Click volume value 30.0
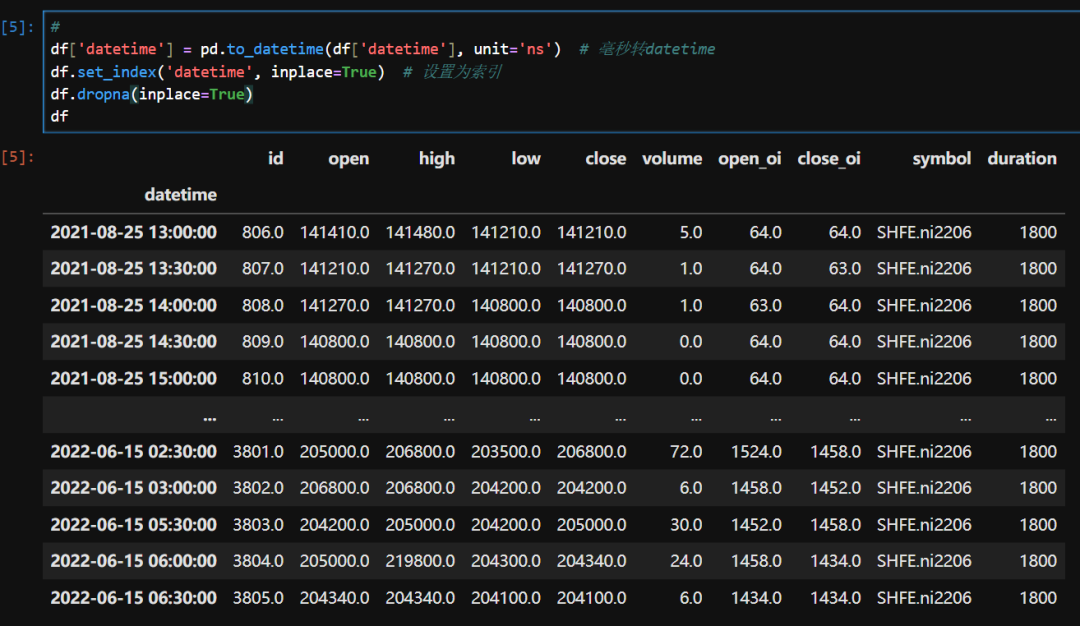The height and width of the screenshot is (626, 1080). pyautogui.click(x=686, y=525)
